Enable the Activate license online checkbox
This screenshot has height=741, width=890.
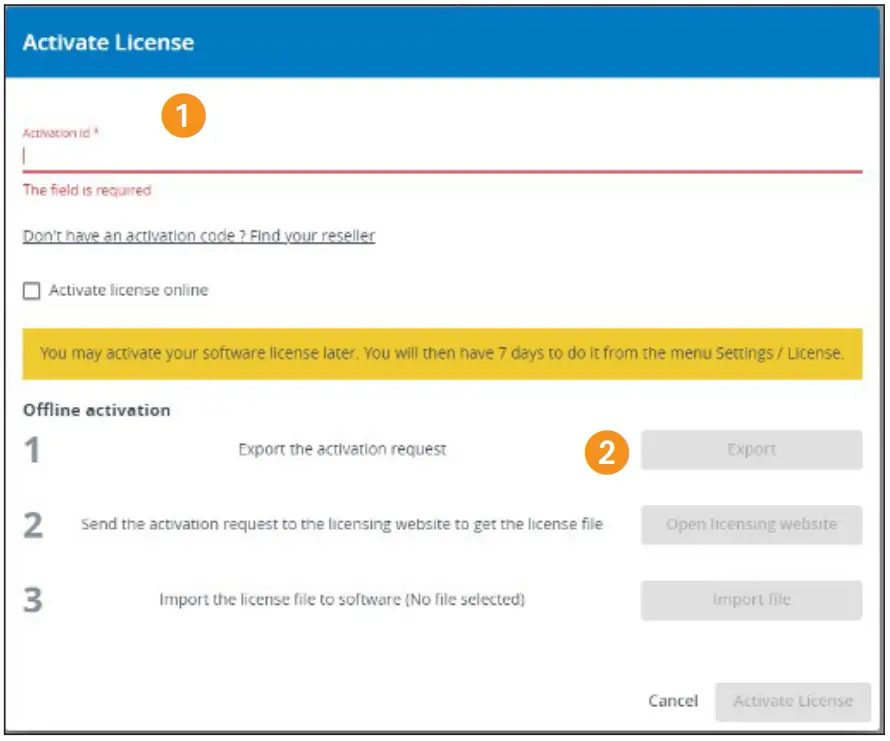click(33, 290)
